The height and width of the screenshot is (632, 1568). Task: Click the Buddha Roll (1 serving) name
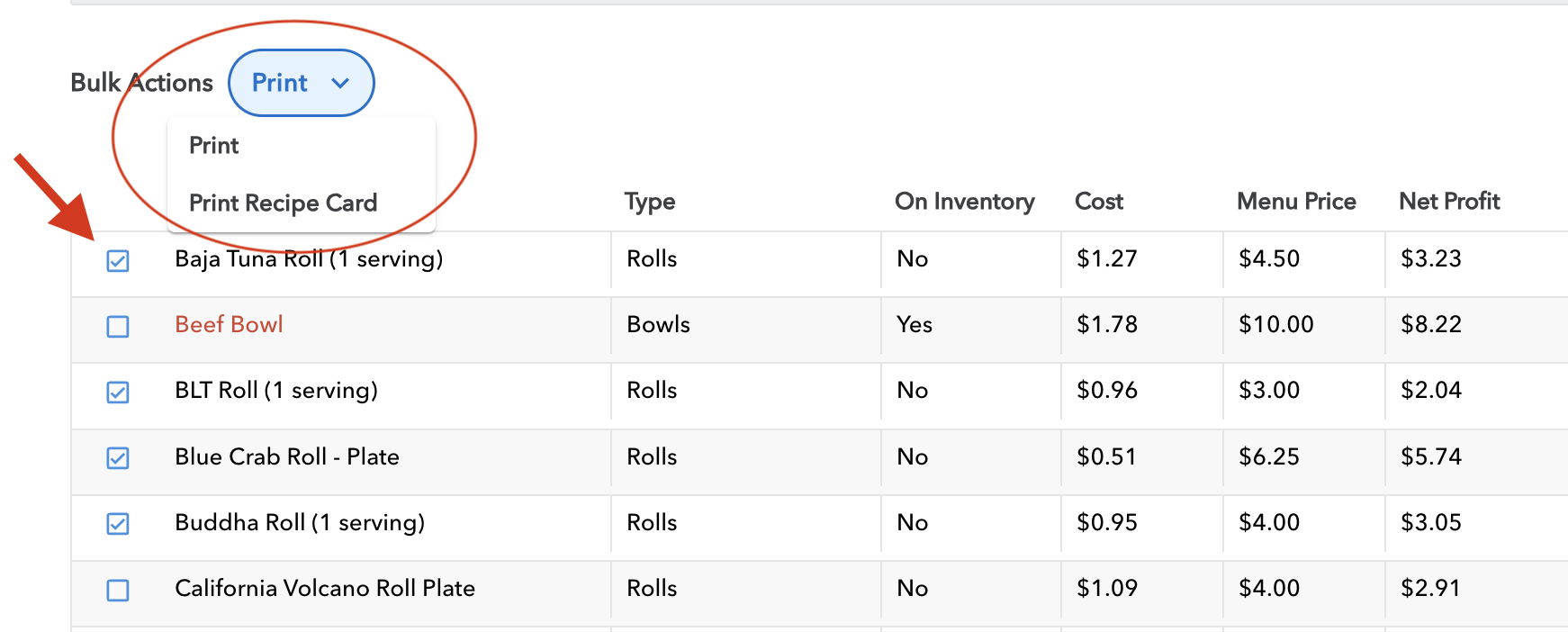pyautogui.click(x=300, y=523)
